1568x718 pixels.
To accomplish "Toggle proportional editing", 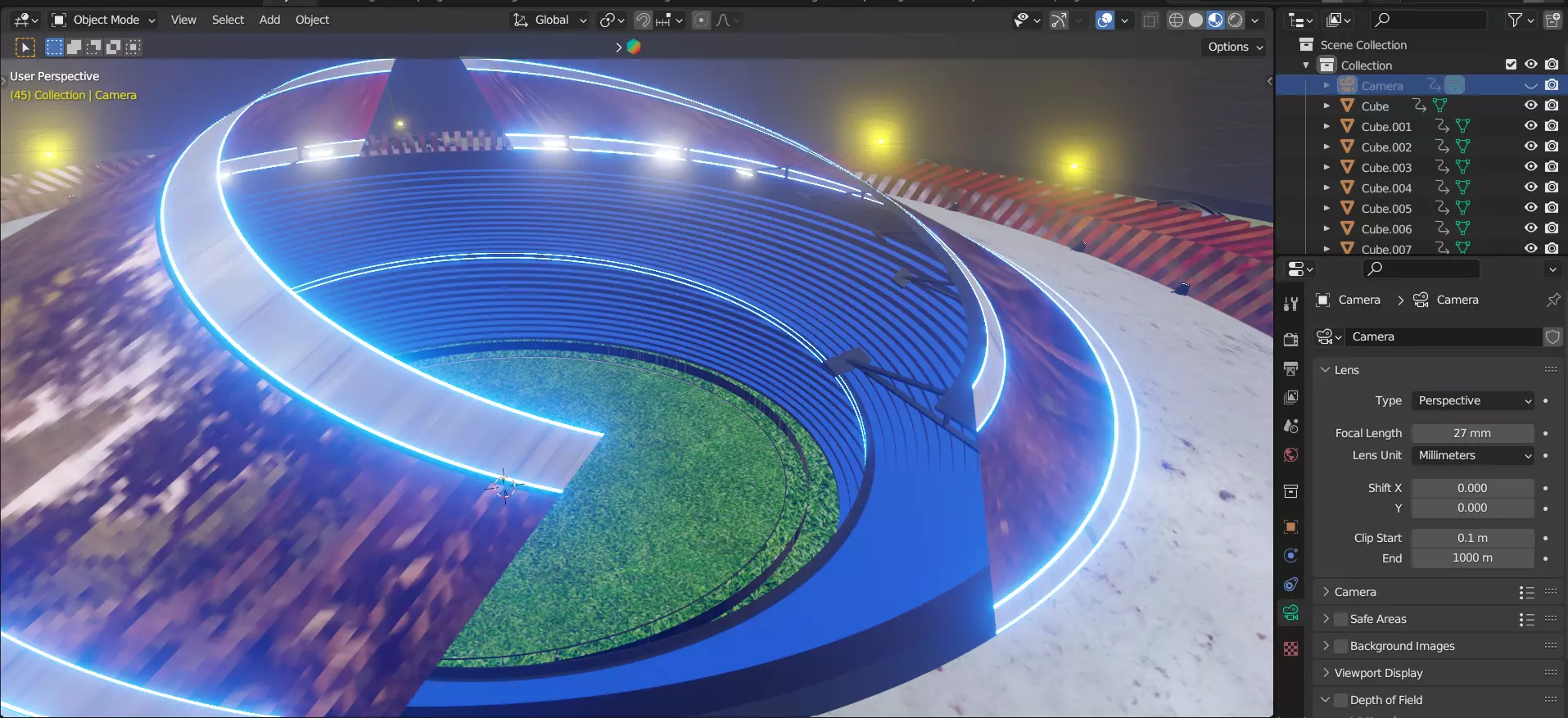I will pos(701,20).
